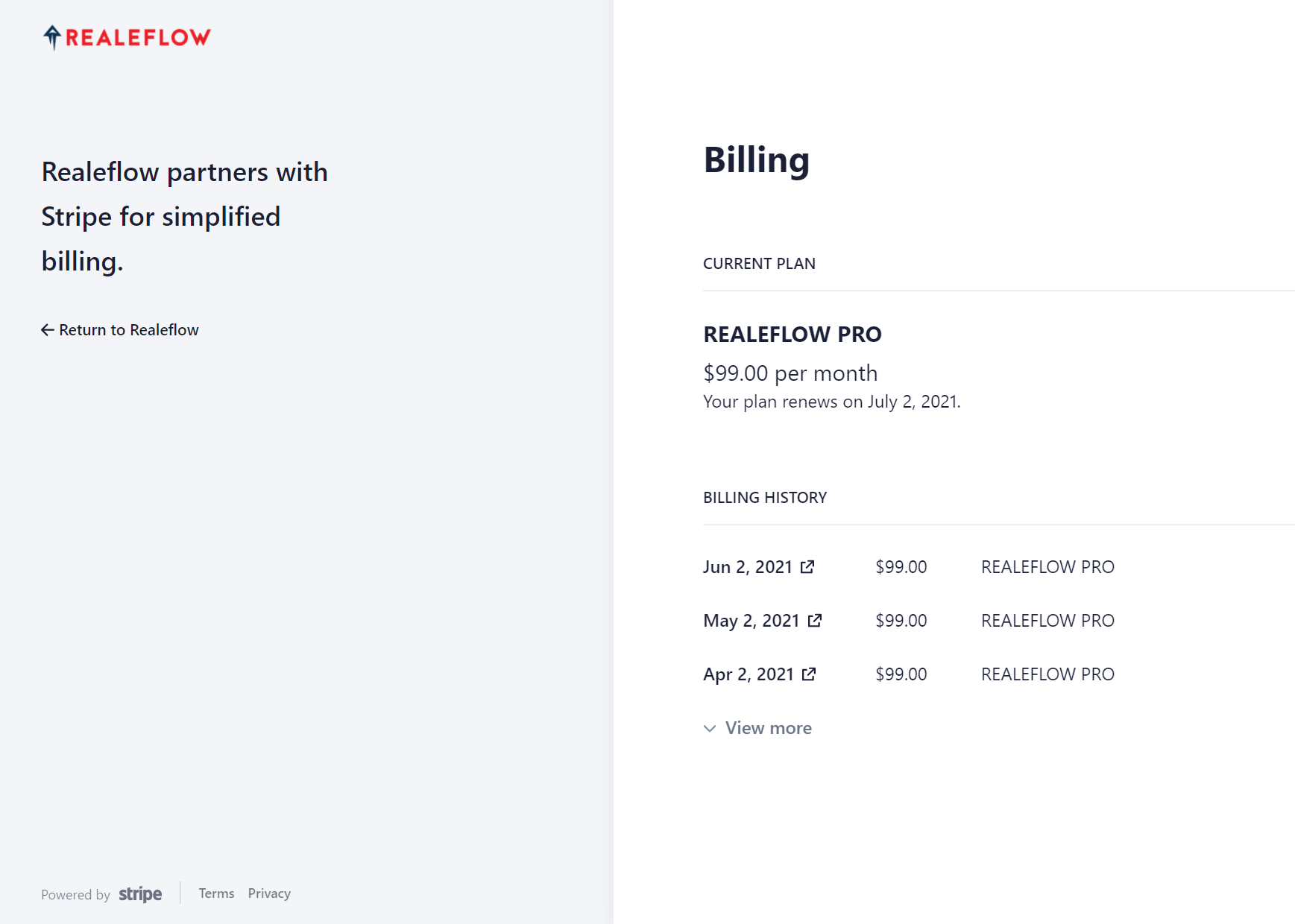Screen dimensions: 1295x924
Task: Return to Realeflow via the text link
Action: 129,330
